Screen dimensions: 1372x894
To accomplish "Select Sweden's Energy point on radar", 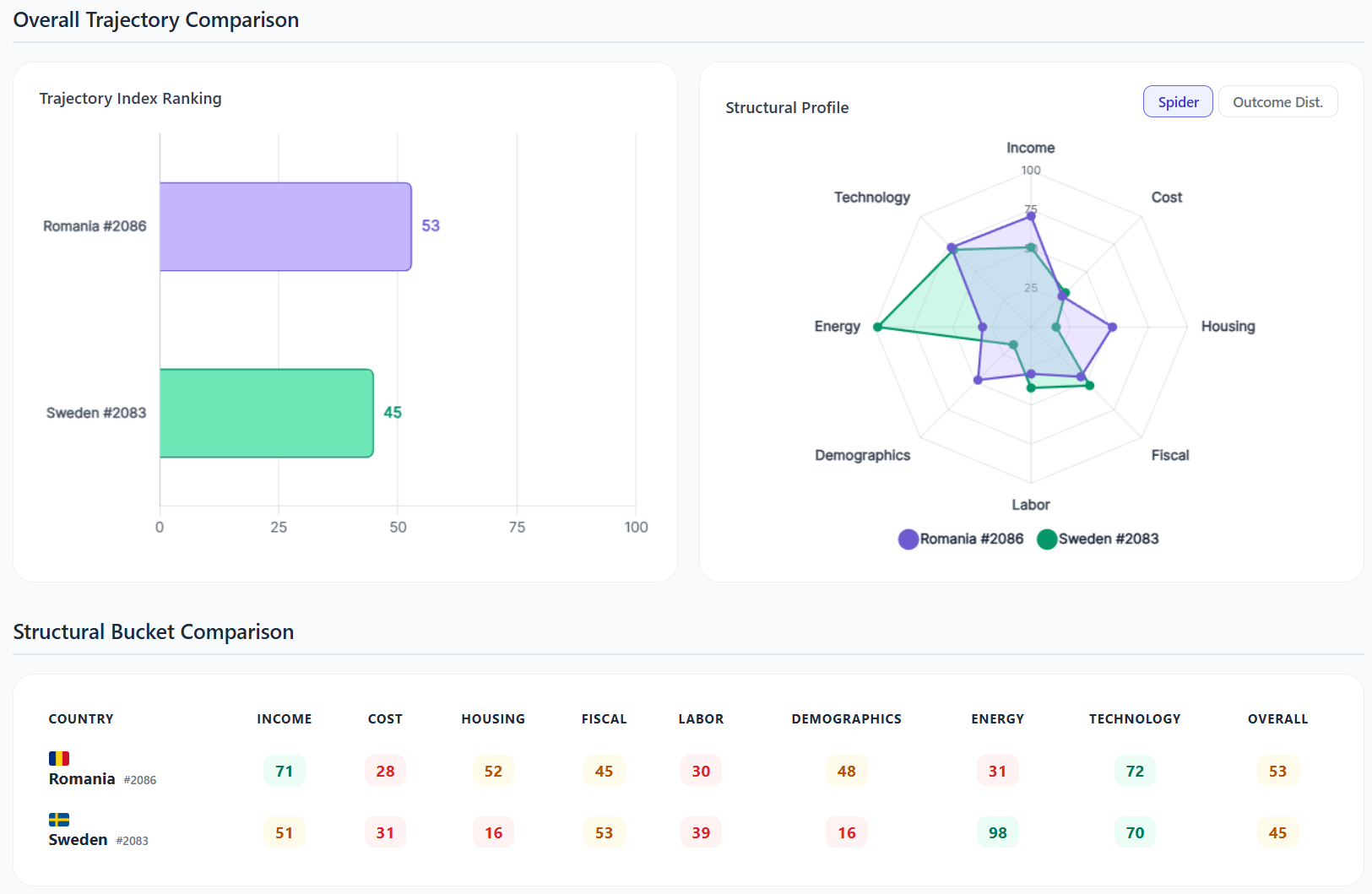I will (878, 327).
